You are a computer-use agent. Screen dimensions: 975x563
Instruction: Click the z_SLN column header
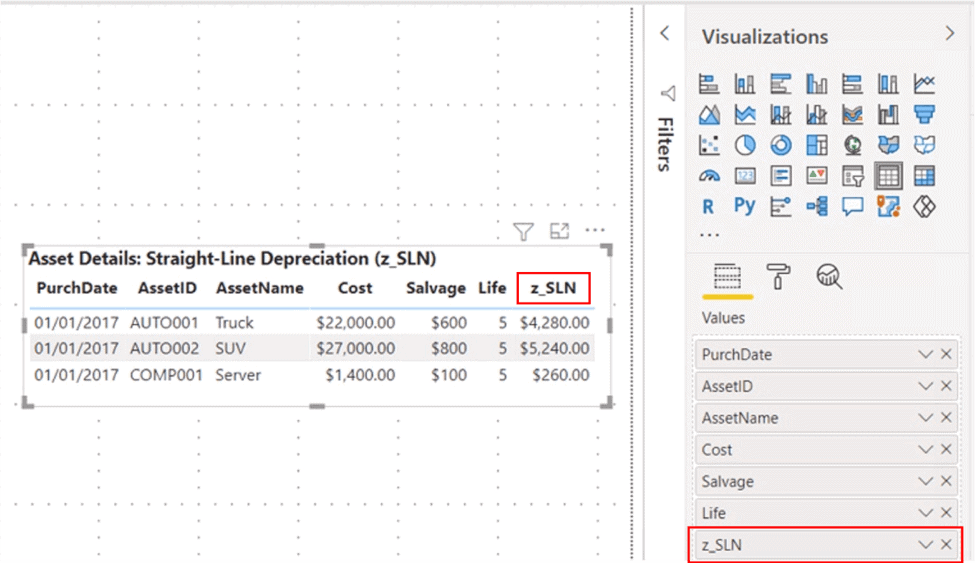tap(553, 288)
